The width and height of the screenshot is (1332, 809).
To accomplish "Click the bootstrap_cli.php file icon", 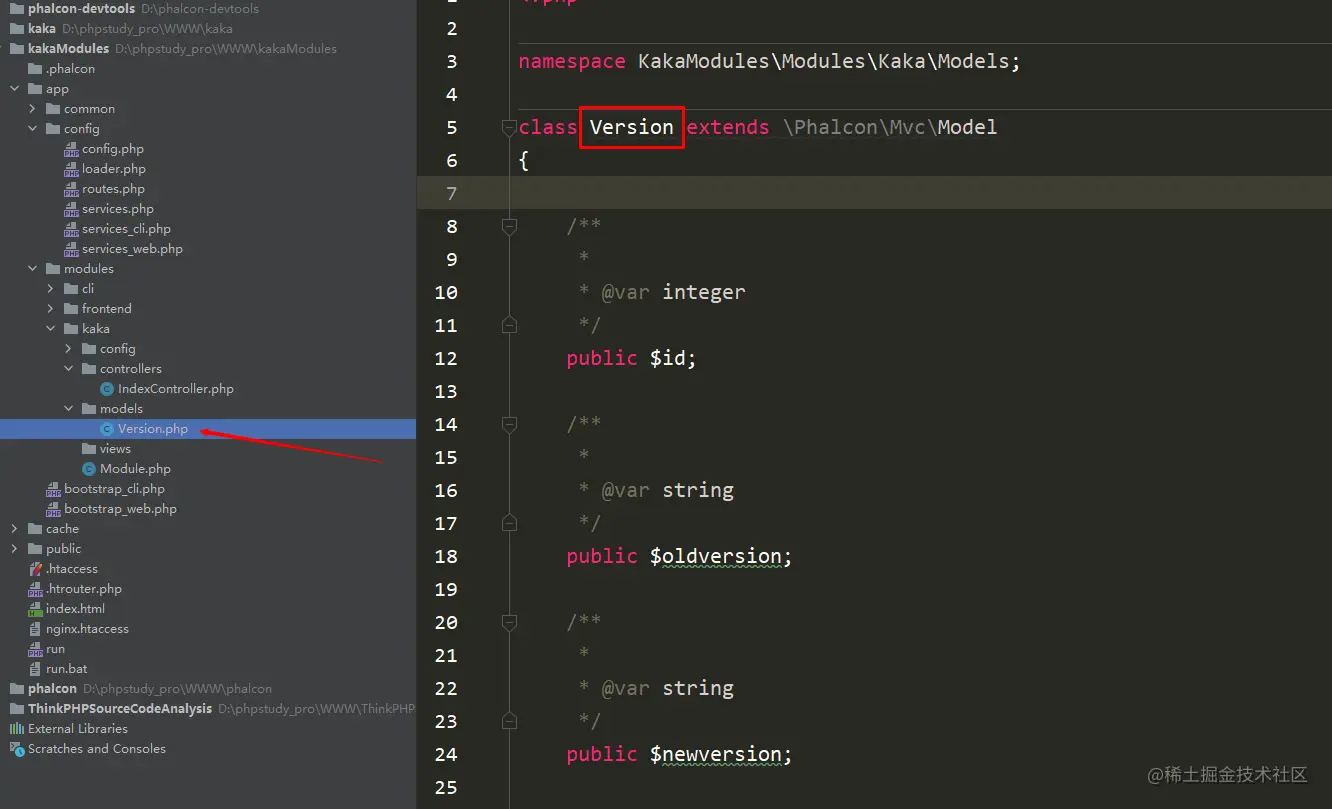I will tap(53, 489).
